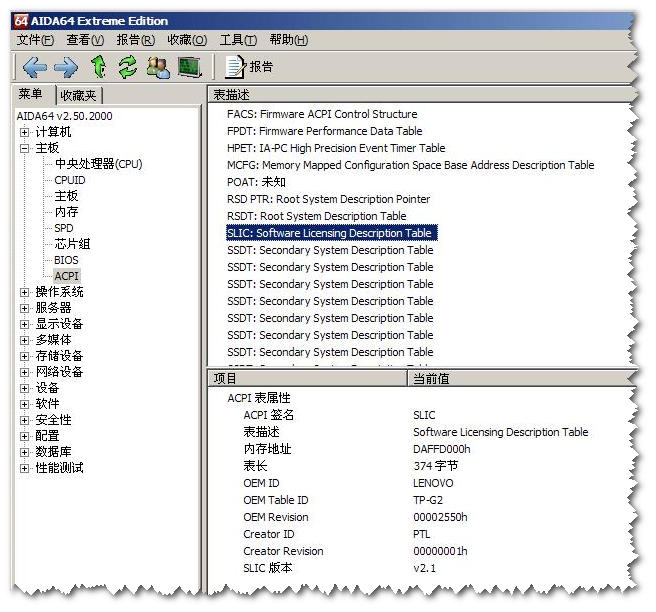Screen dimensions: 656x612
Task: Select the 主板 child item under 主板
Action: (x=66, y=196)
